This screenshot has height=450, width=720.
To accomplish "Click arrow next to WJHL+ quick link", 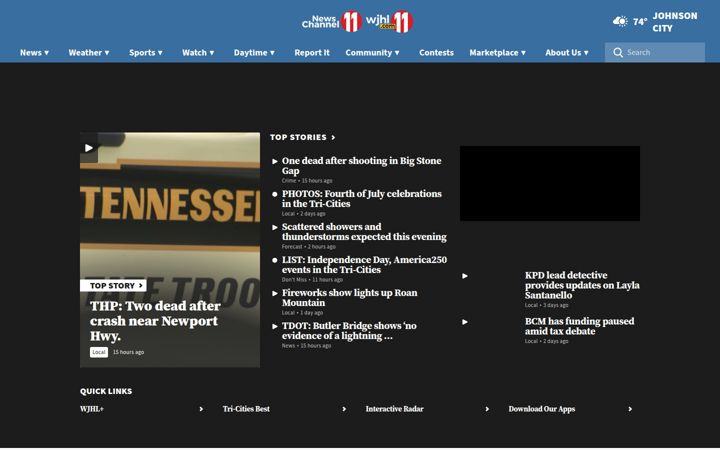I will click(201, 409).
